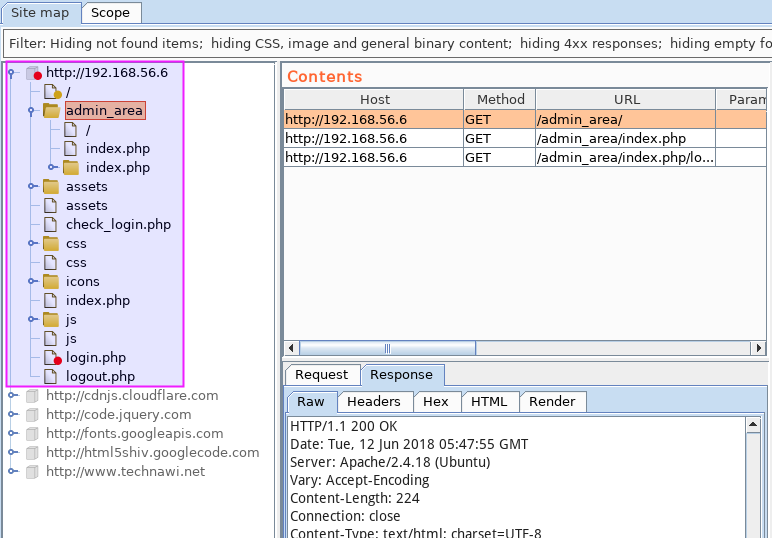Open the Site map tab
Viewport: 772px width, 538px height.
[x=40, y=13]
